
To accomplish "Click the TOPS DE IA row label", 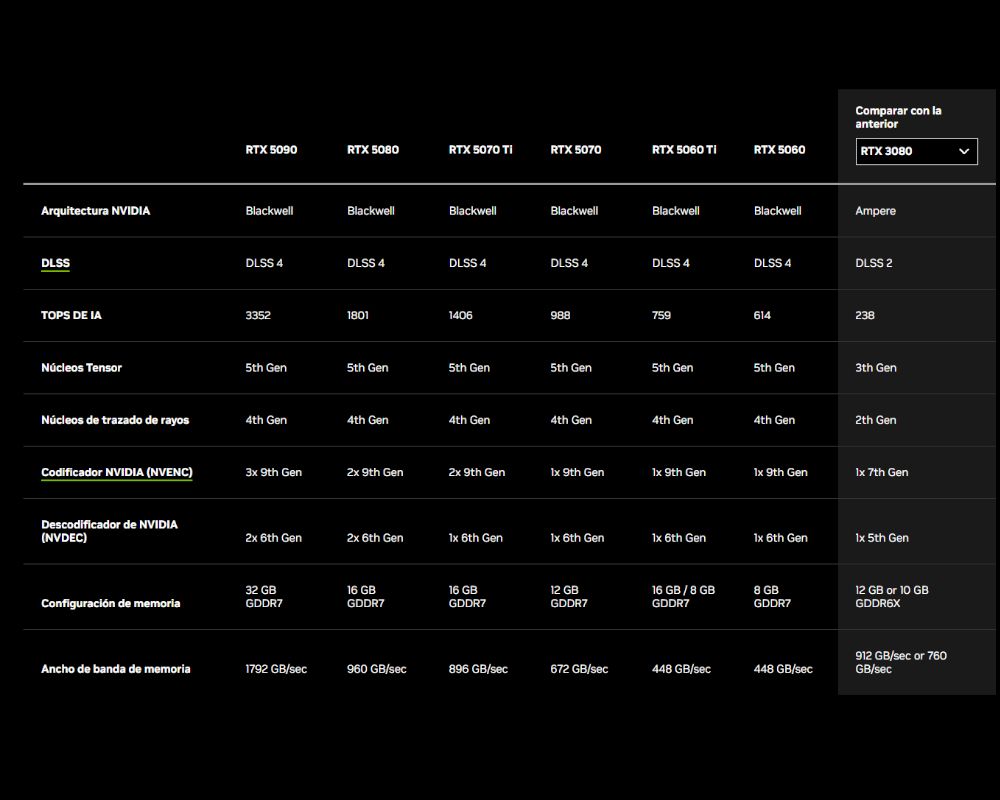I will coord(71,315).
